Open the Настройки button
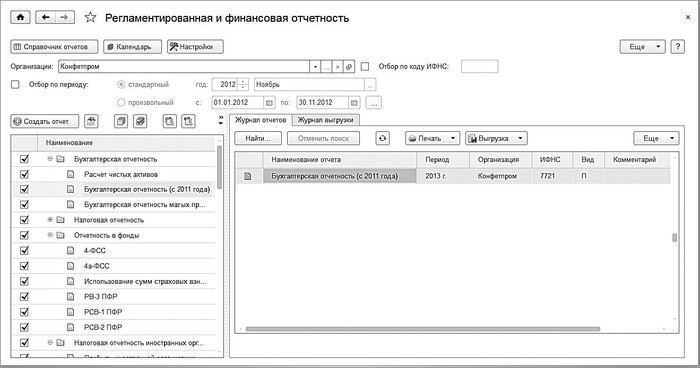The width and height of the screenshot is (700, 368). (x=195, y=46)
